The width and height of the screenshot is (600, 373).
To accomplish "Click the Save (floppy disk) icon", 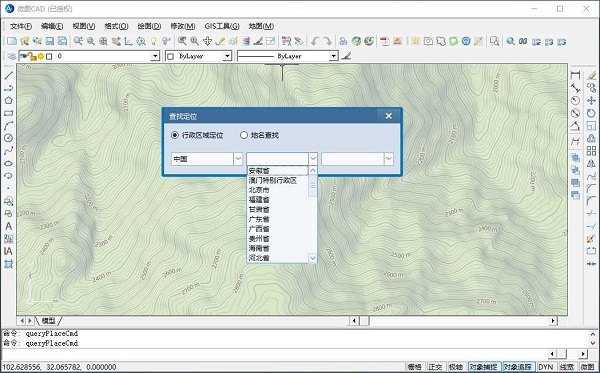I will [50, 41].
